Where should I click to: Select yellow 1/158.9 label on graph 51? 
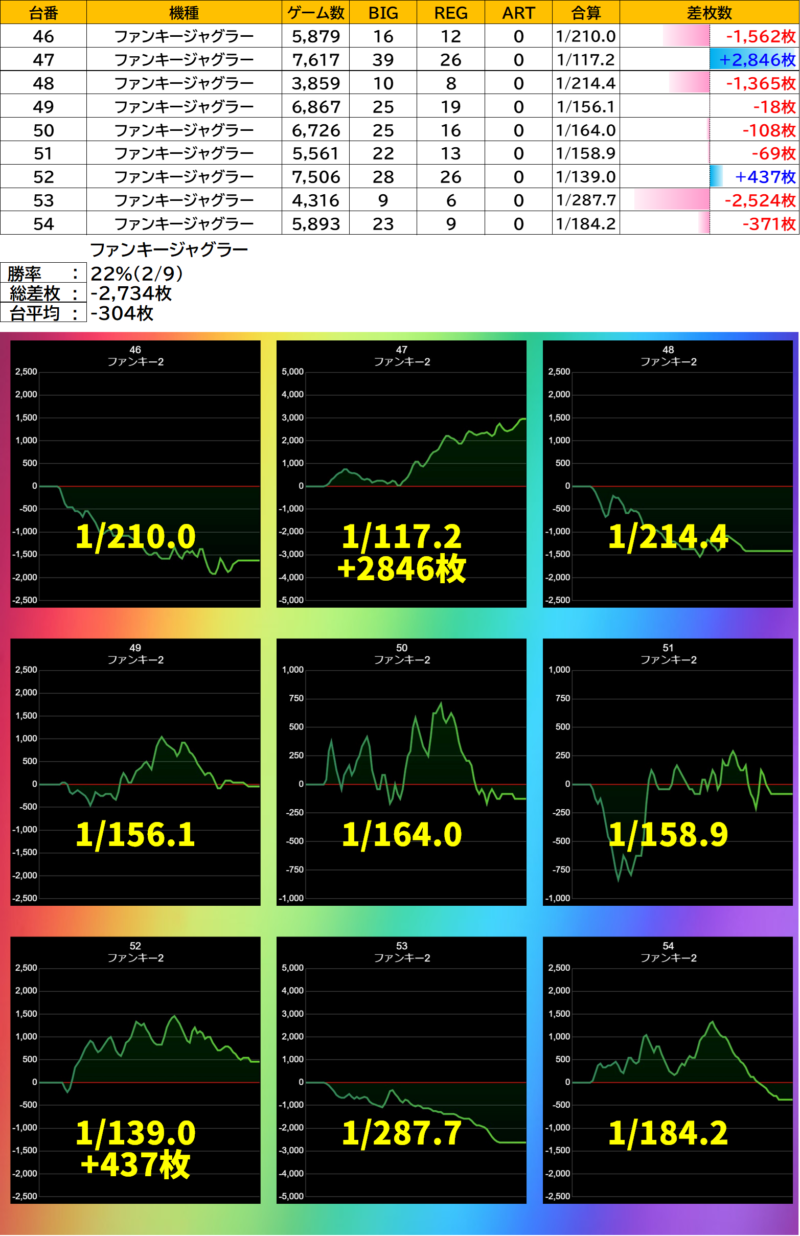coord(669,834)
